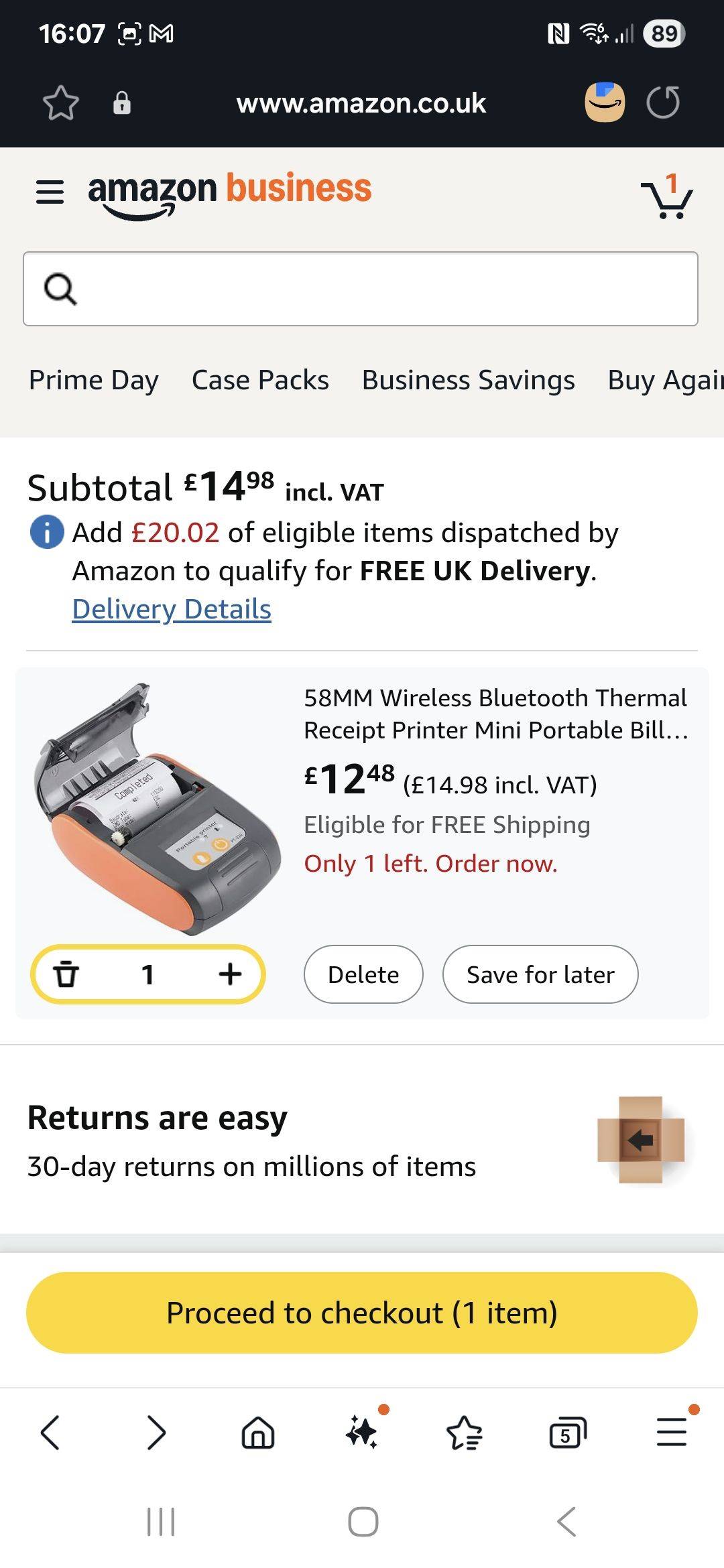Open the Case Packs tab
Screen dimensions: 724x1568
260,380
